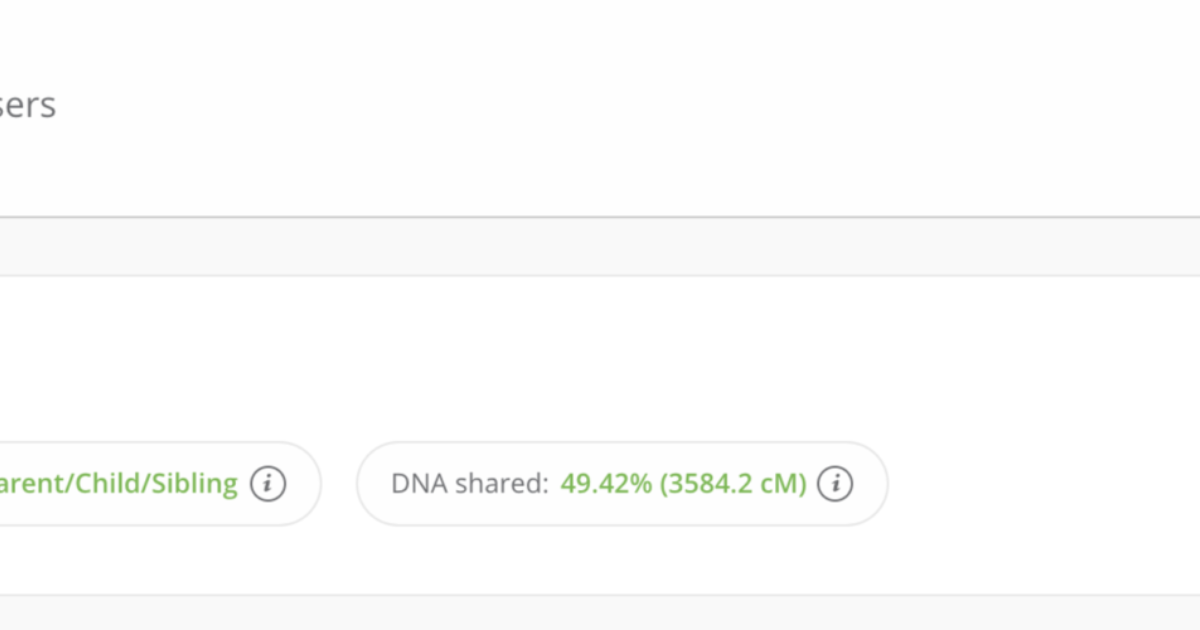The image size is (1200, 630).
Task: Click info icon beside Parent/Child/Sibling relationship
Action: (x=267, y=484)
